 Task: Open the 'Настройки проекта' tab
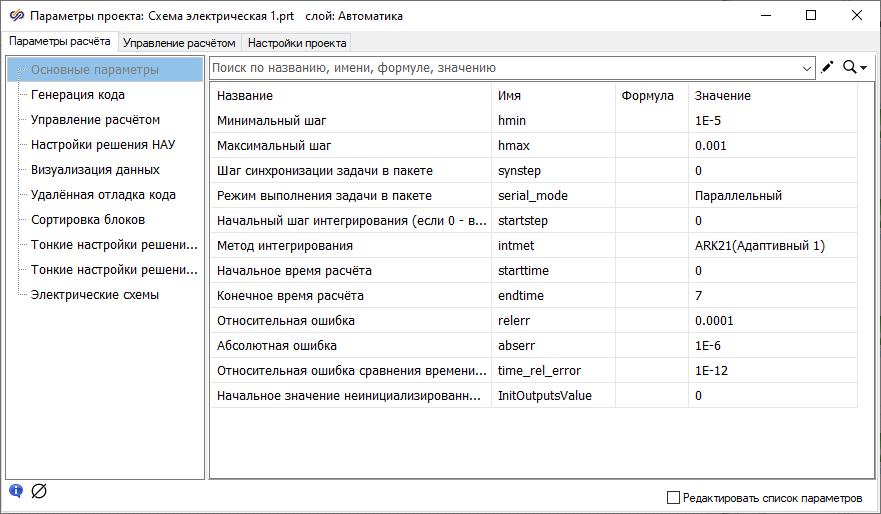(x=297, y=43)
